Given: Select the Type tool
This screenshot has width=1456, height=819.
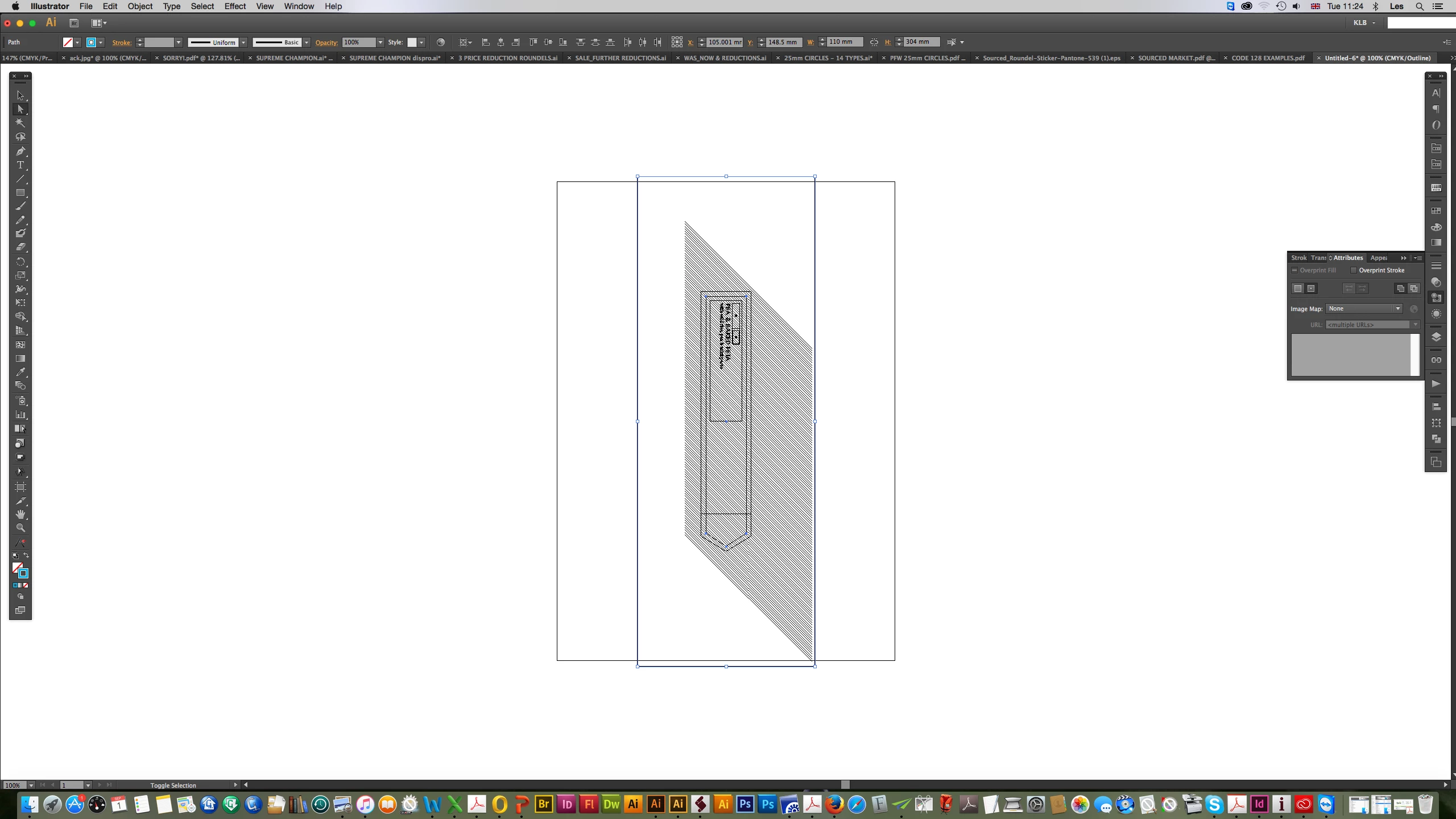Looking at the screenshot, I should [20, 165].
